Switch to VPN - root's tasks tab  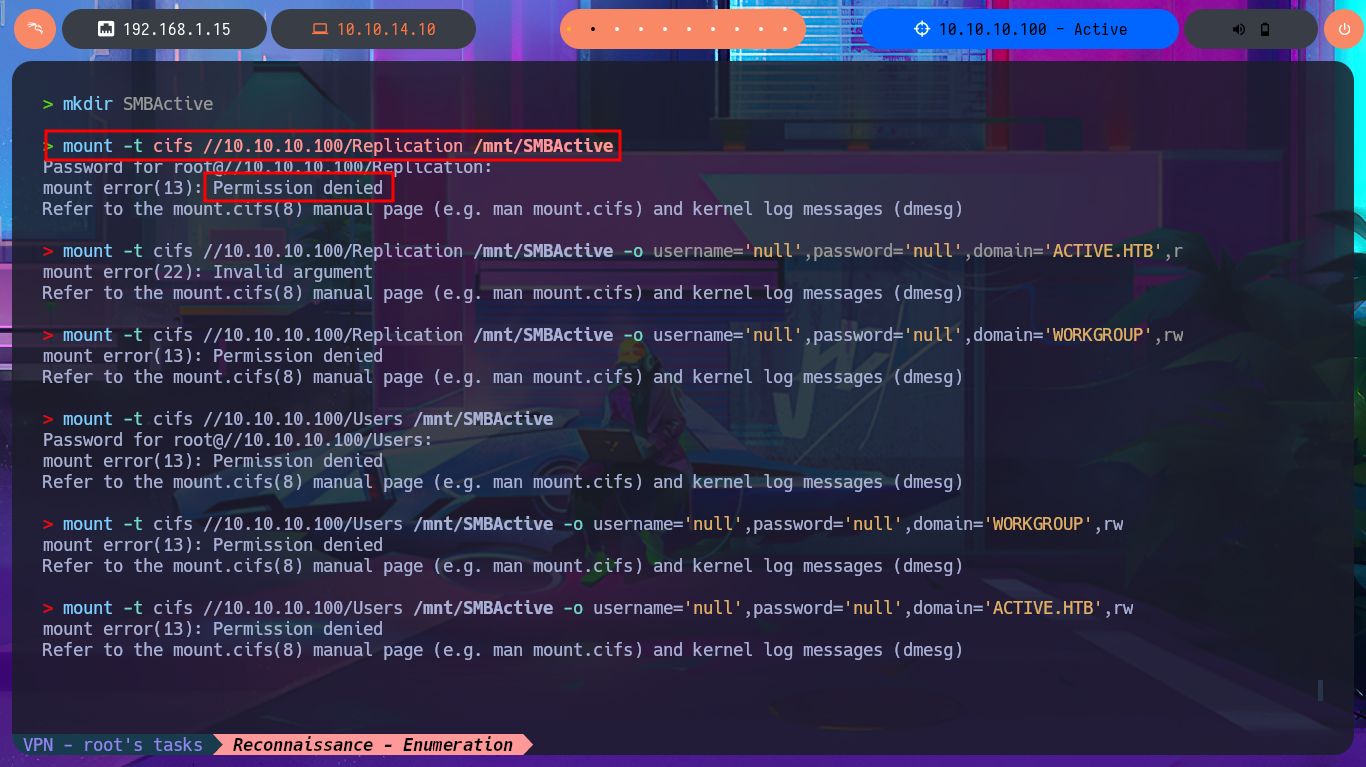(113, 745)
